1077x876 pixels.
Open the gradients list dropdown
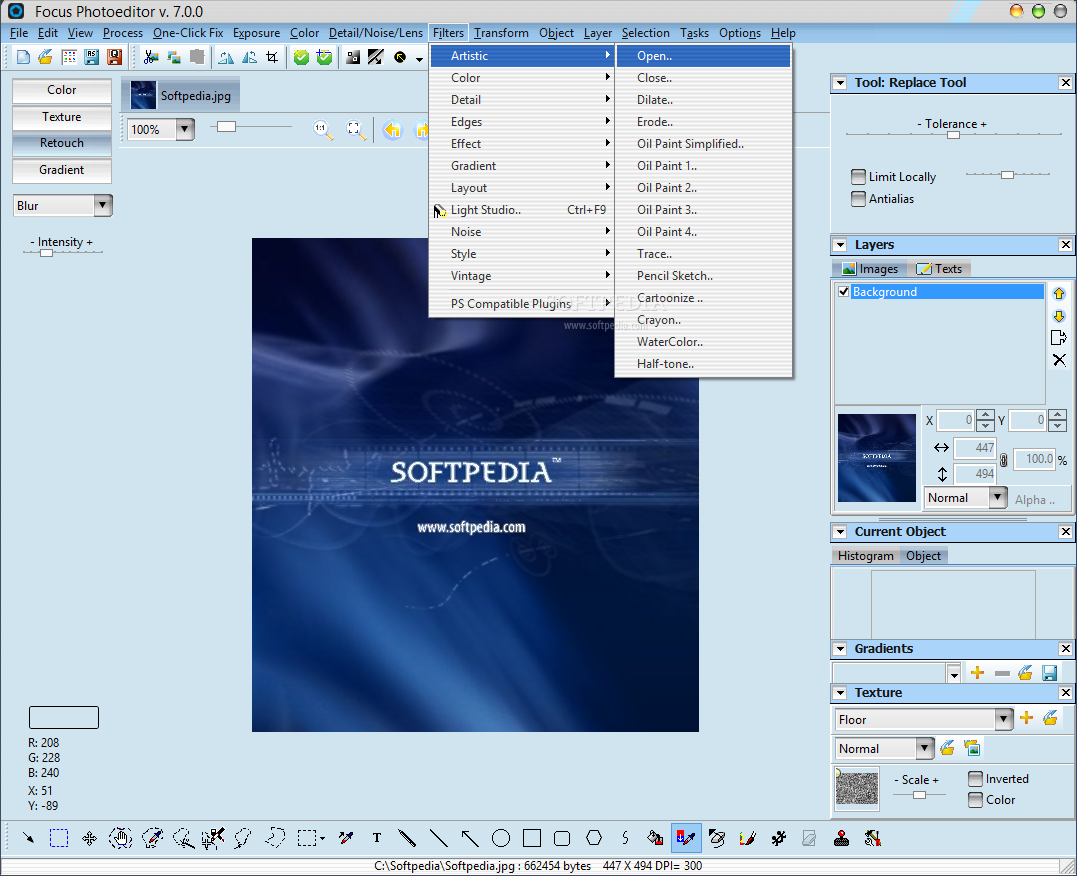click(x=953, y=673)
